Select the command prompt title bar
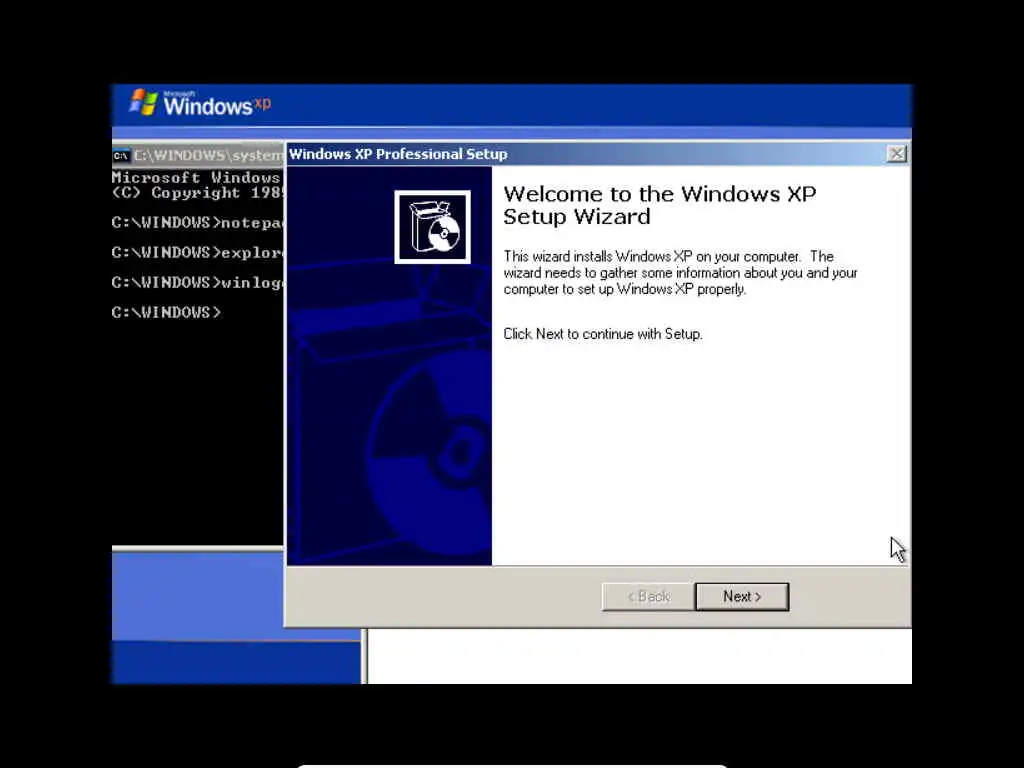 (198, 155)
